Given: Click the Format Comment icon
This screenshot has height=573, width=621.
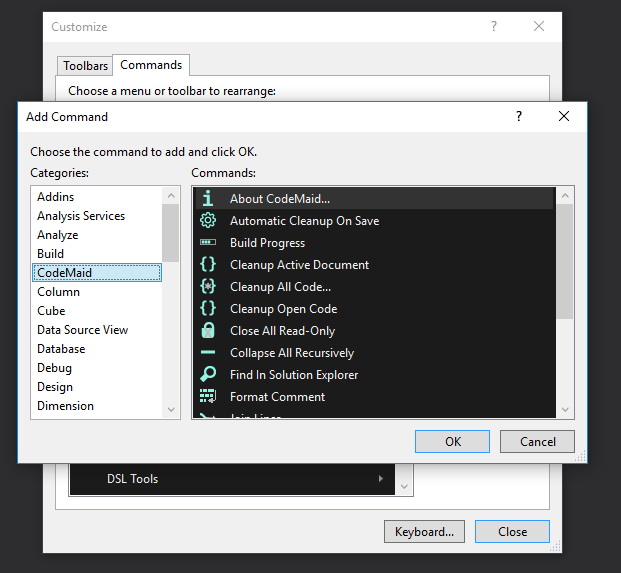Looking at the screenshot, I should click(x=208, y=396).
